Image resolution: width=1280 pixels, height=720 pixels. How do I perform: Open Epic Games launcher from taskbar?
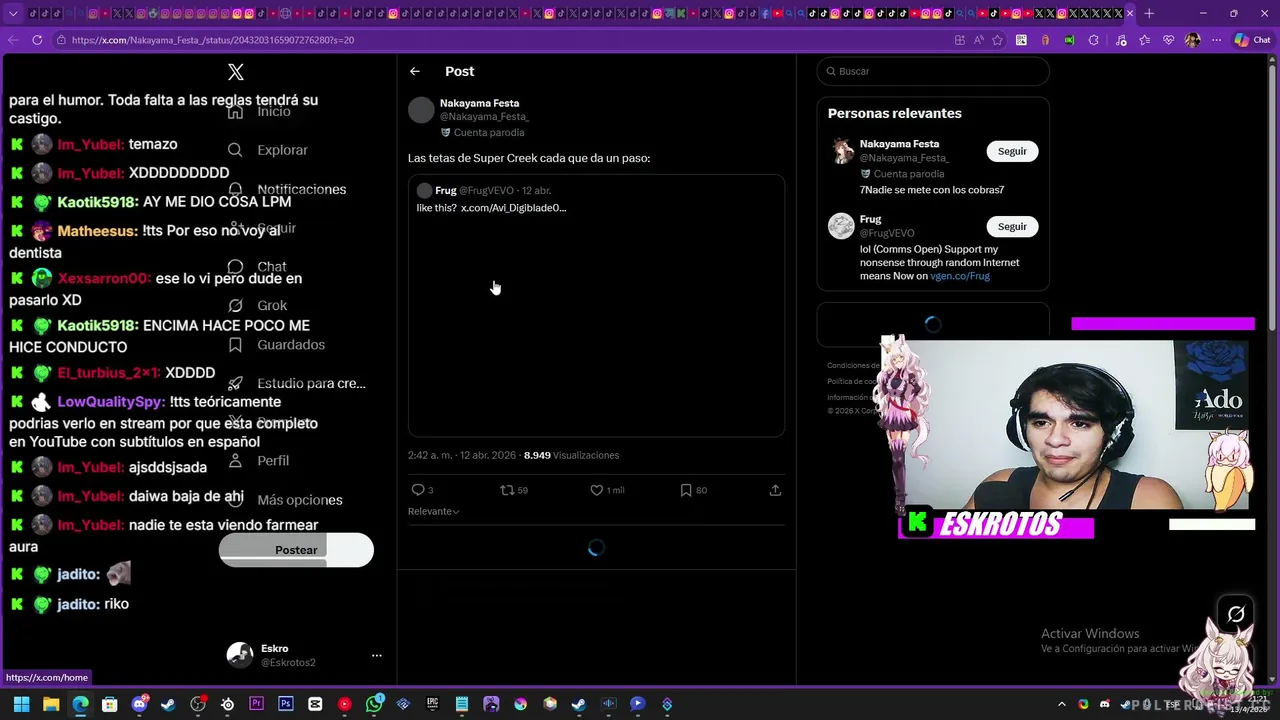coord(432,704)
